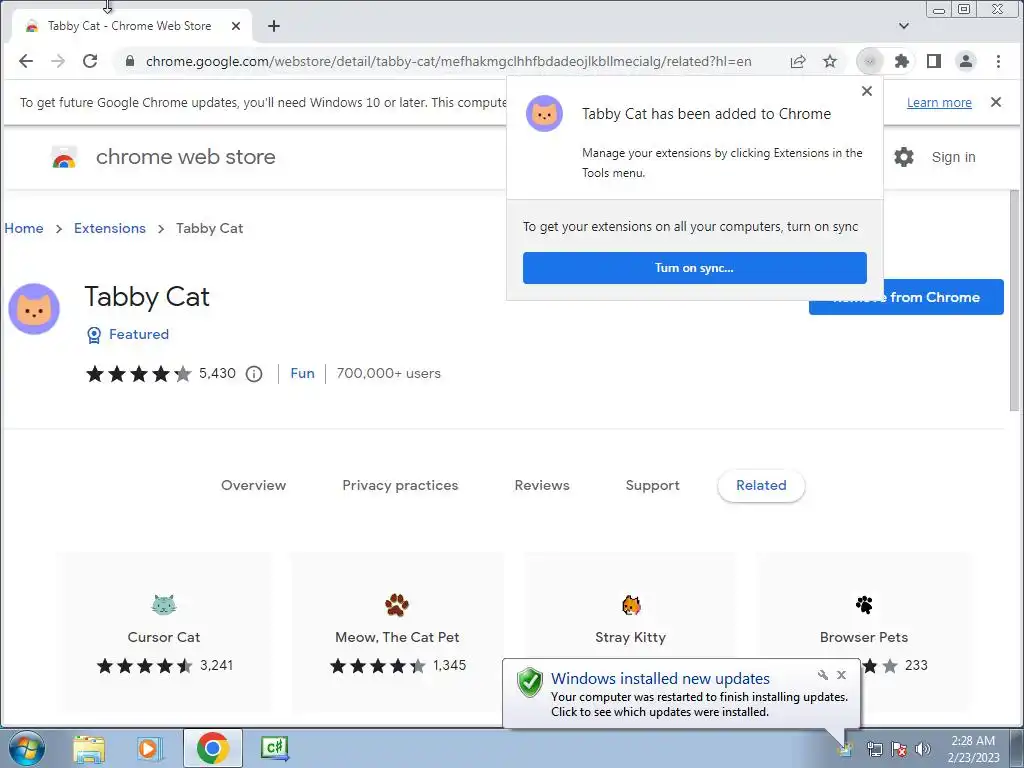Screen dimensions: 1024x768
Task: Click Cursor Cat icon
Action: [x=164, y=605]
